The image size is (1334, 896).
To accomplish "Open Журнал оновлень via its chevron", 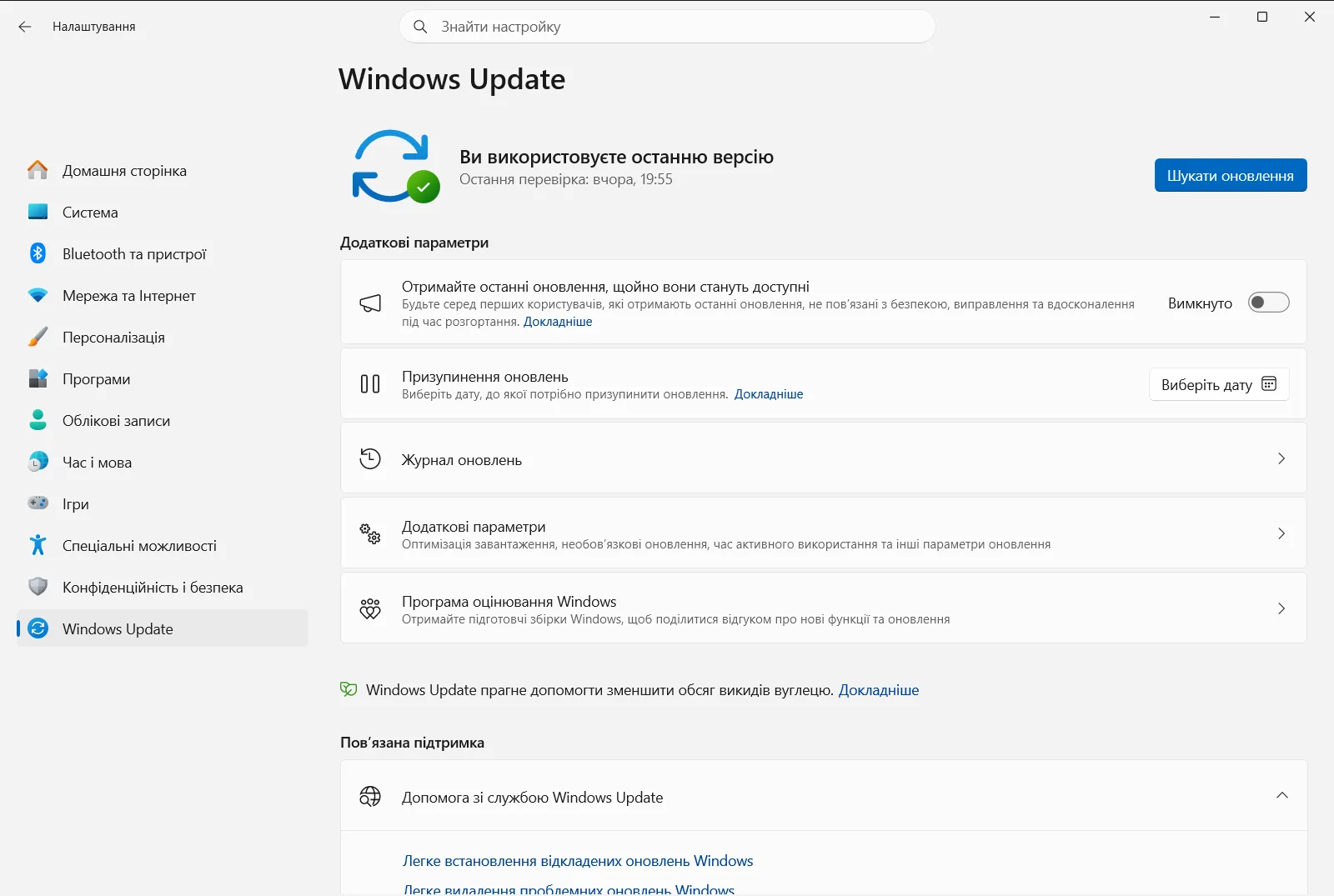I will 1281,458.
